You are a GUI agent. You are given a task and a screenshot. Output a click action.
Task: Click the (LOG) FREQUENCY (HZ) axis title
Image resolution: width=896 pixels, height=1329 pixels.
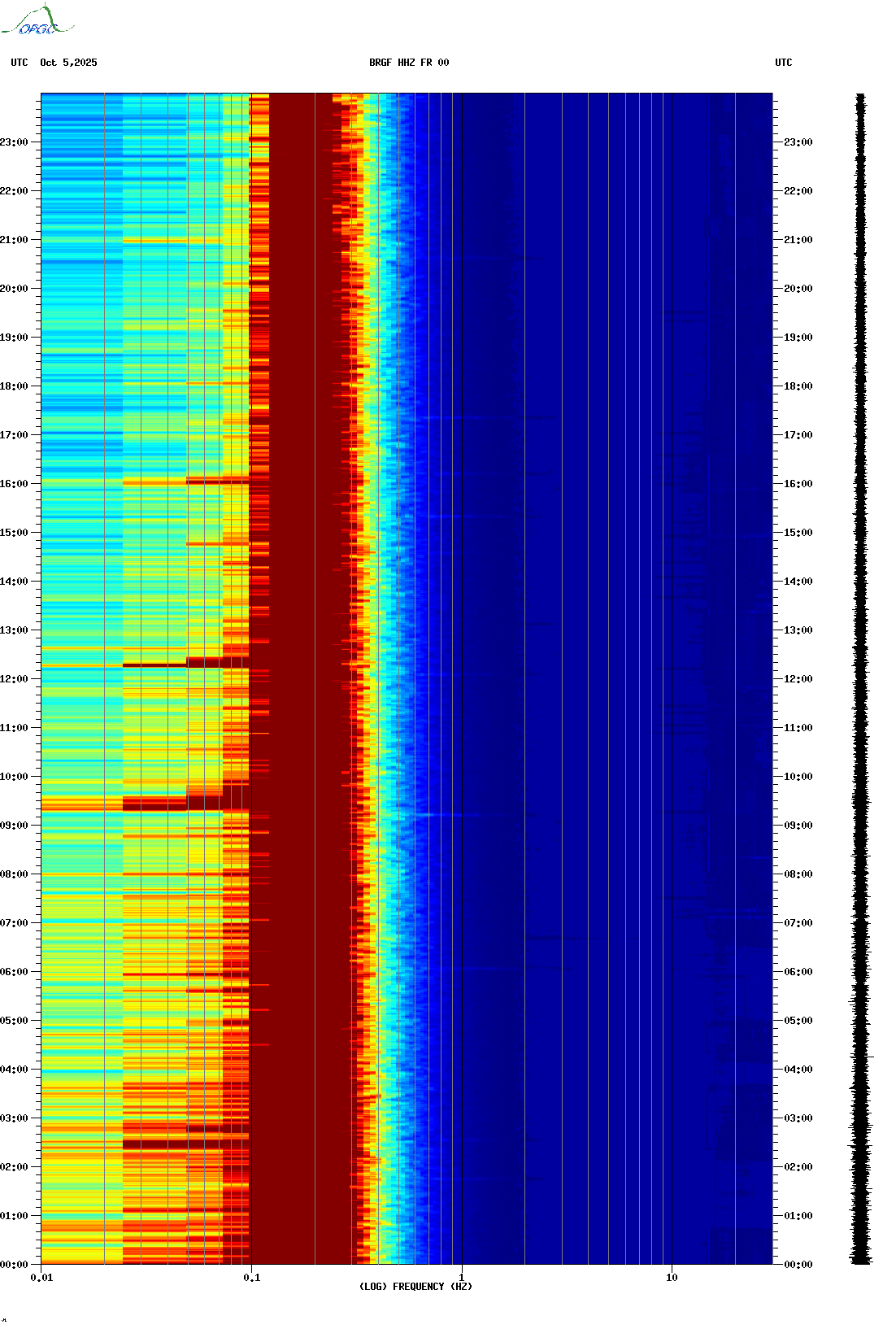415,1287
